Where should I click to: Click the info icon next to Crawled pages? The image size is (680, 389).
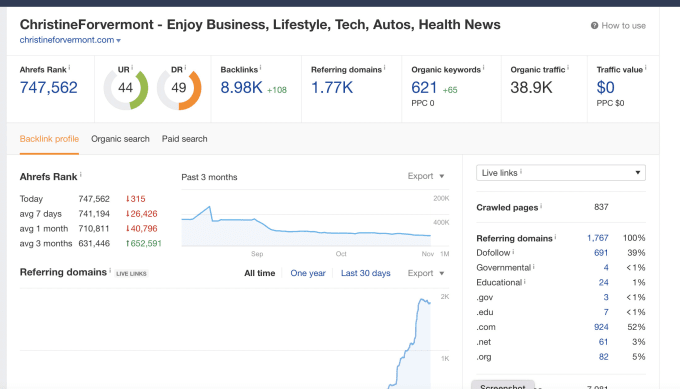point(541,206)
